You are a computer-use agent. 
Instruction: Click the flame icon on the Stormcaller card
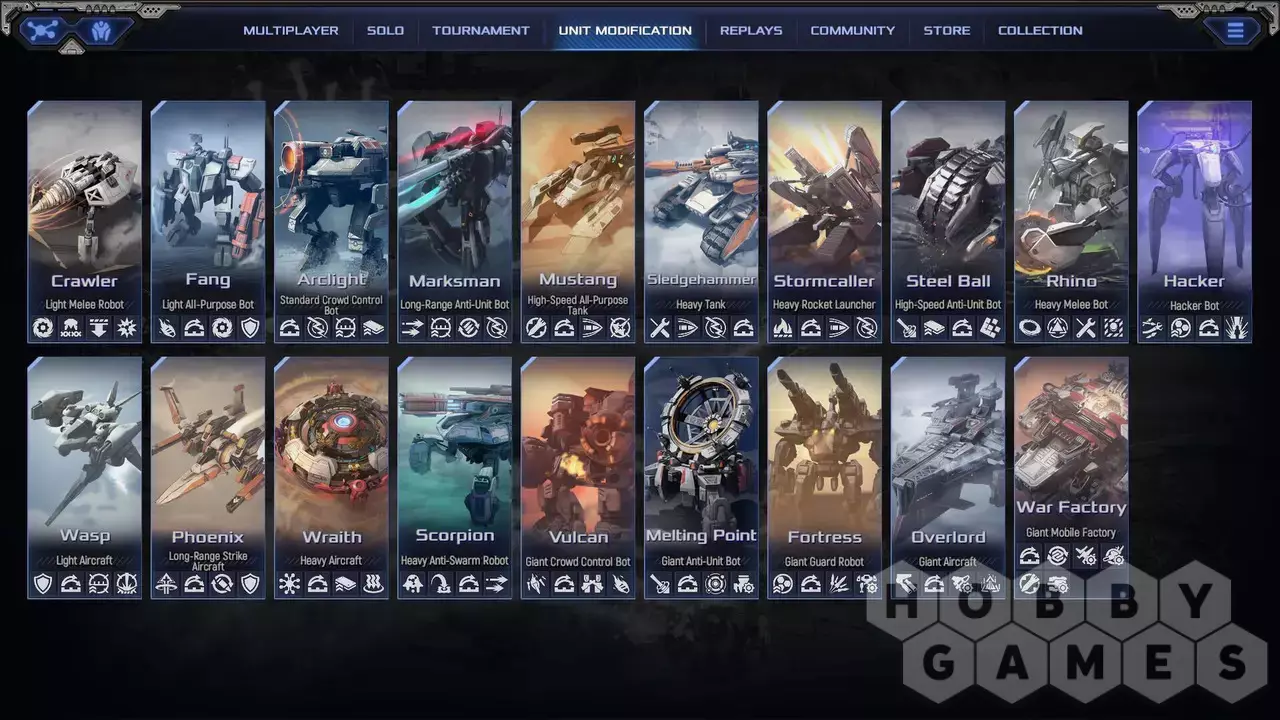coord(783,328)
